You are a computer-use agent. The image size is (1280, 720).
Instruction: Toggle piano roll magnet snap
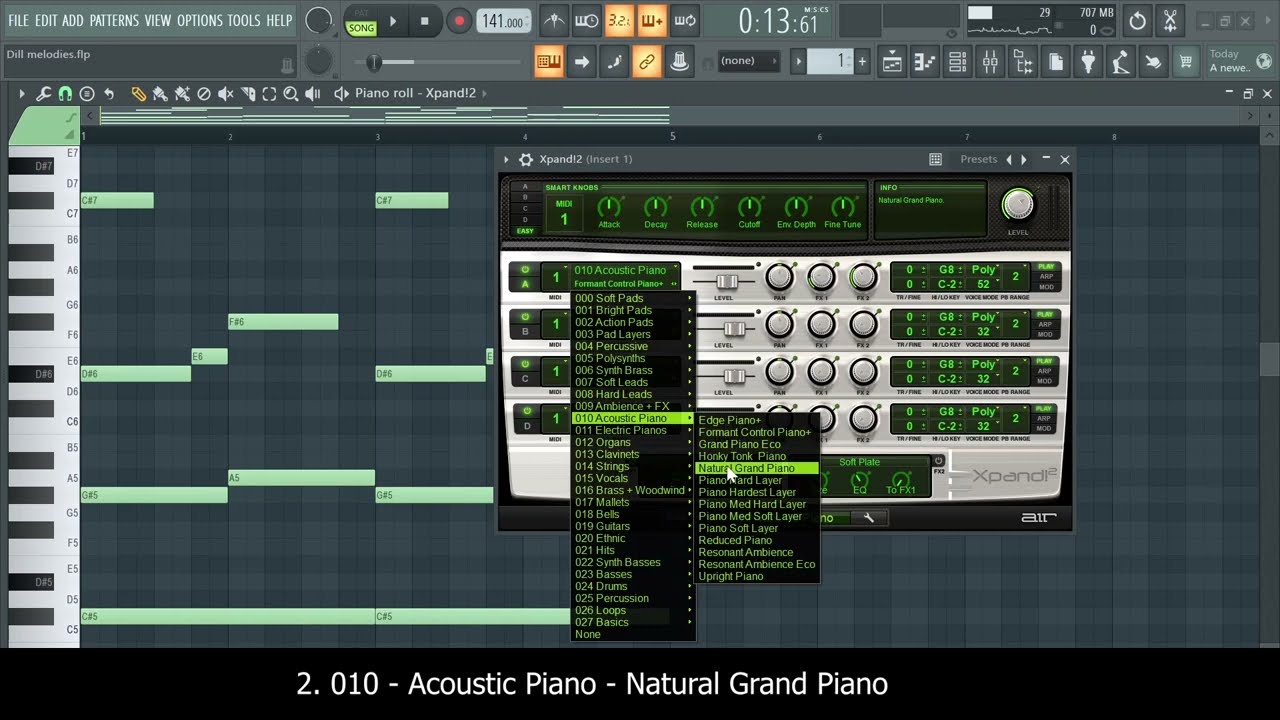click(x=65, y=94)
